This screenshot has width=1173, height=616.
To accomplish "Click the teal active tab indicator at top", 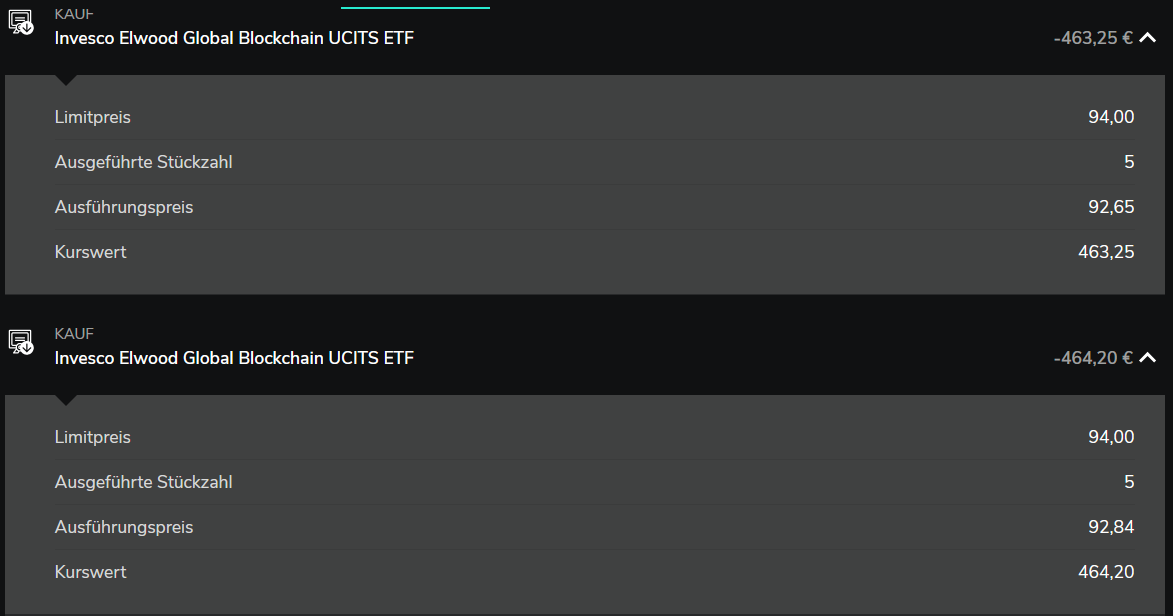I will [x=415, y=7].
